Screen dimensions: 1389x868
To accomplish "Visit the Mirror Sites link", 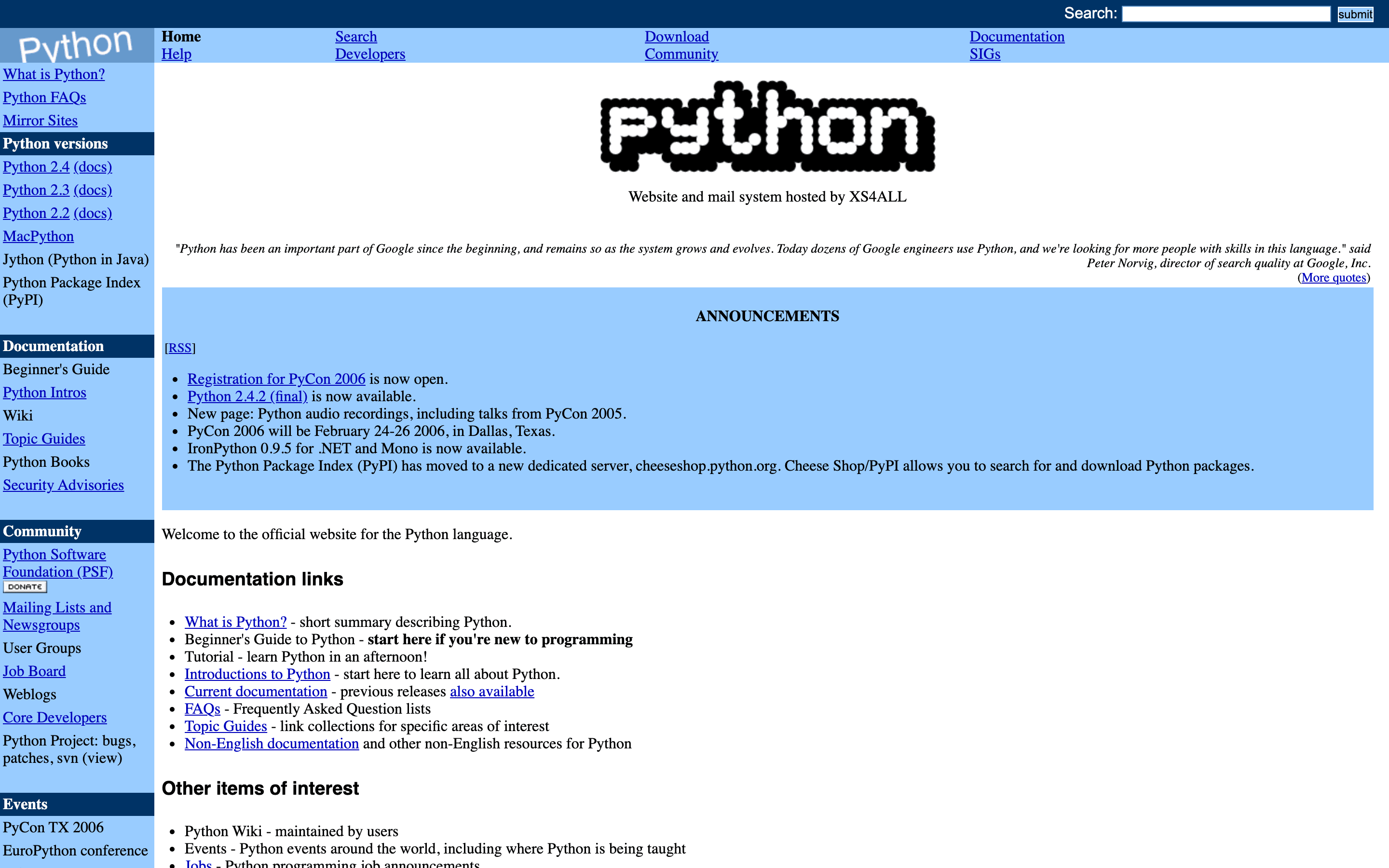I will [40, 121].
